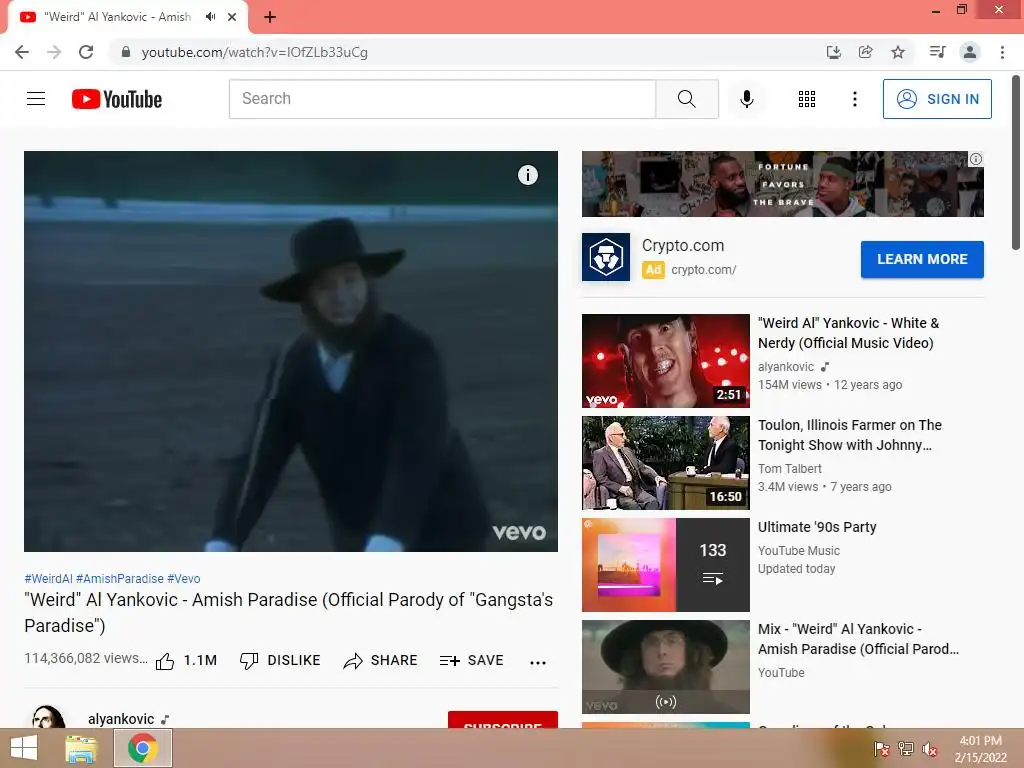Open the YouTube guide hamburger menu
Viewport: 1024px width, 768px height.
click(36, 99)
